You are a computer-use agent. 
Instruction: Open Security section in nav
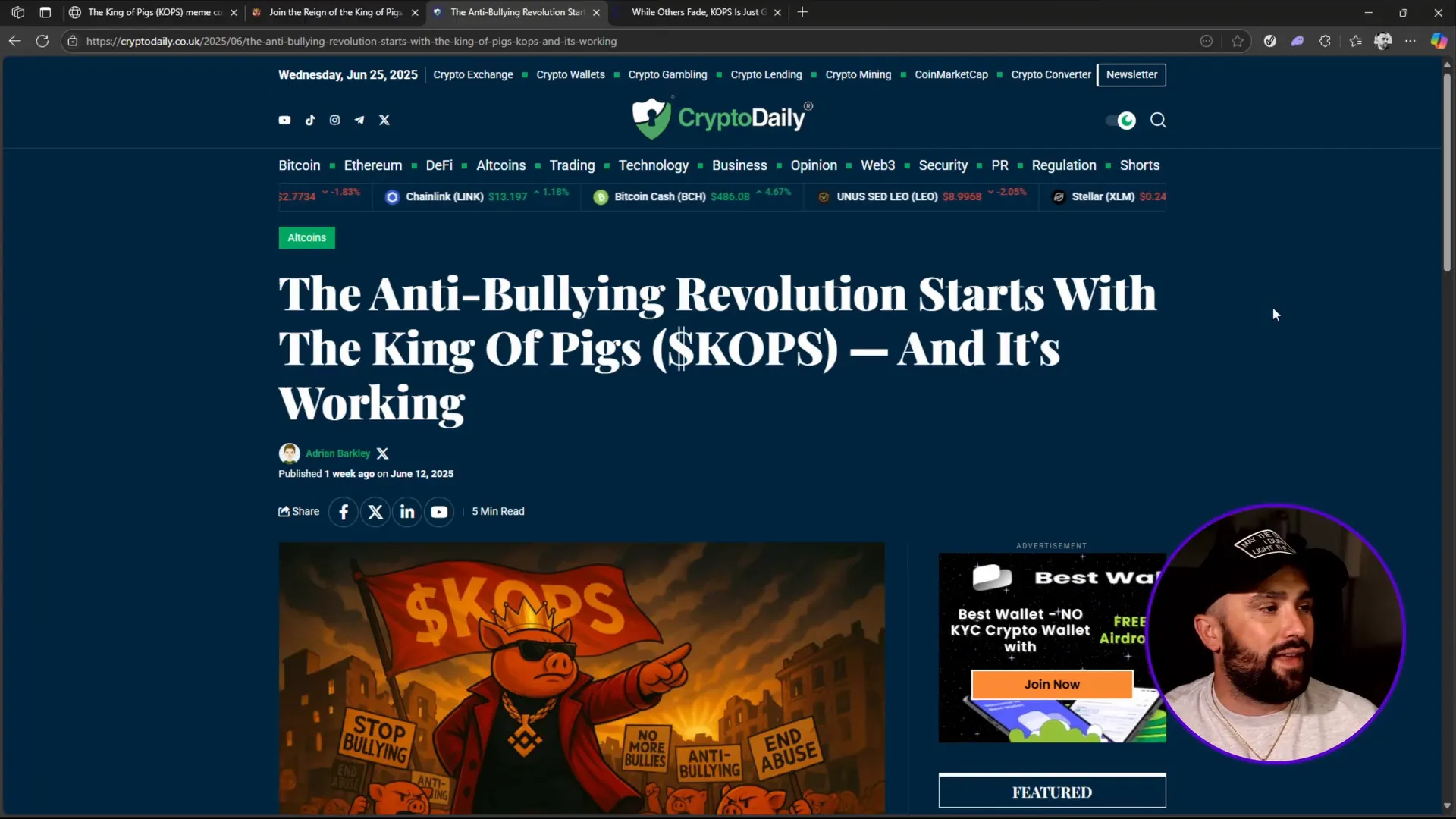pos(943,165)
